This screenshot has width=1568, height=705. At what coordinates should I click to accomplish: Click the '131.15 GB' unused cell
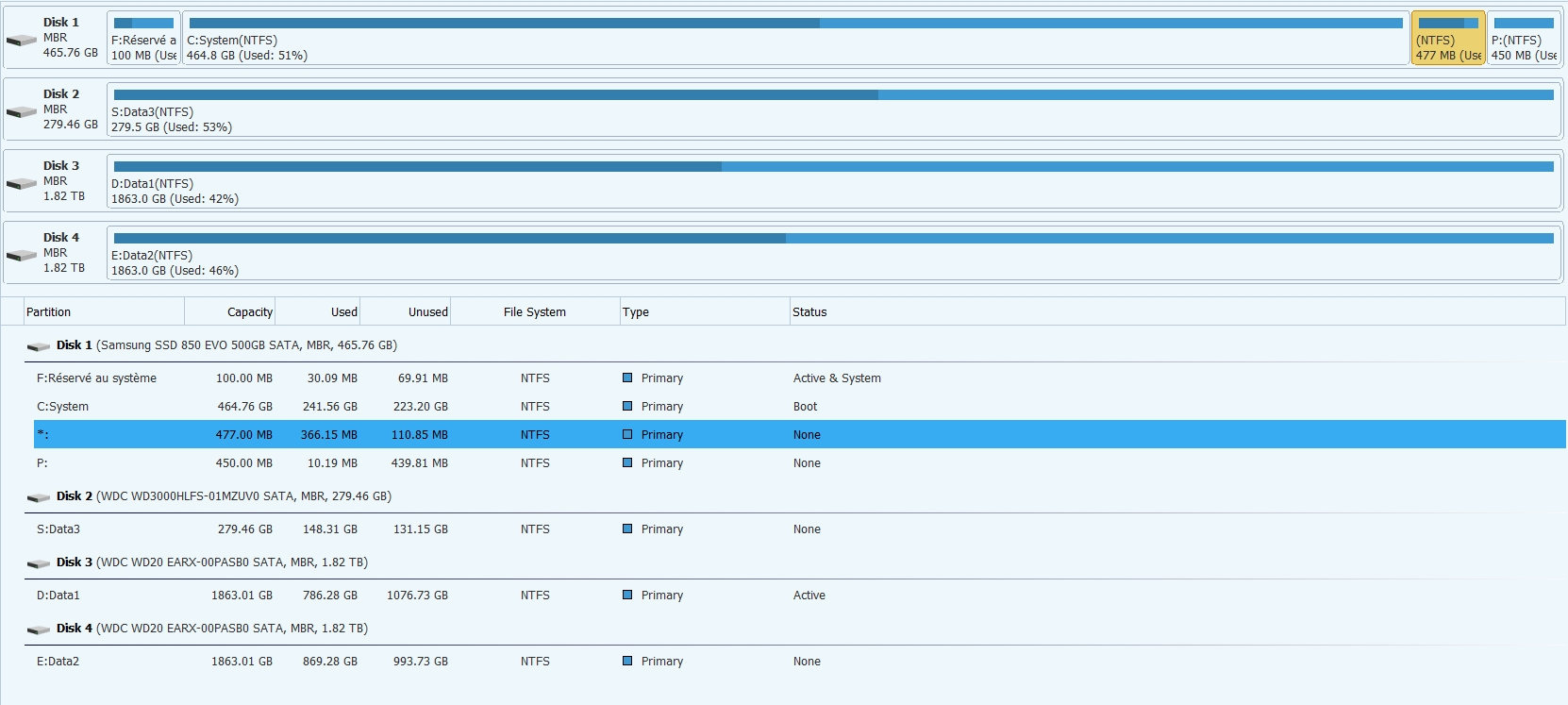tap(421, 529)
